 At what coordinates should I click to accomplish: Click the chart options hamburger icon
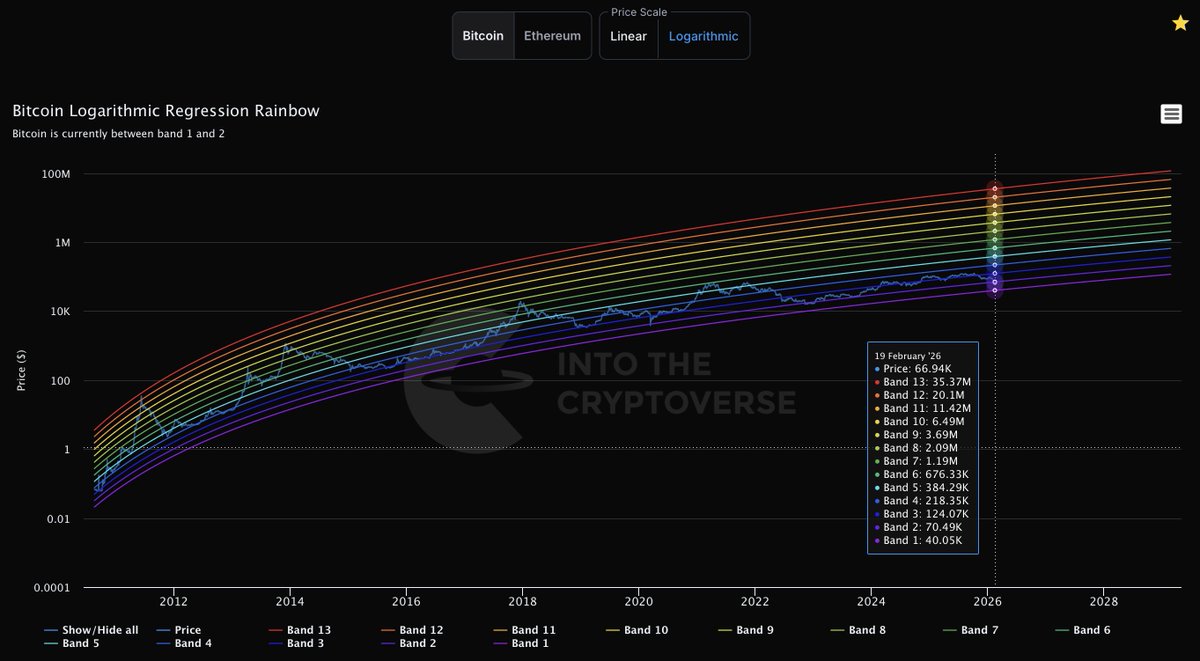pyautogui.click(x=1170, y=113)
